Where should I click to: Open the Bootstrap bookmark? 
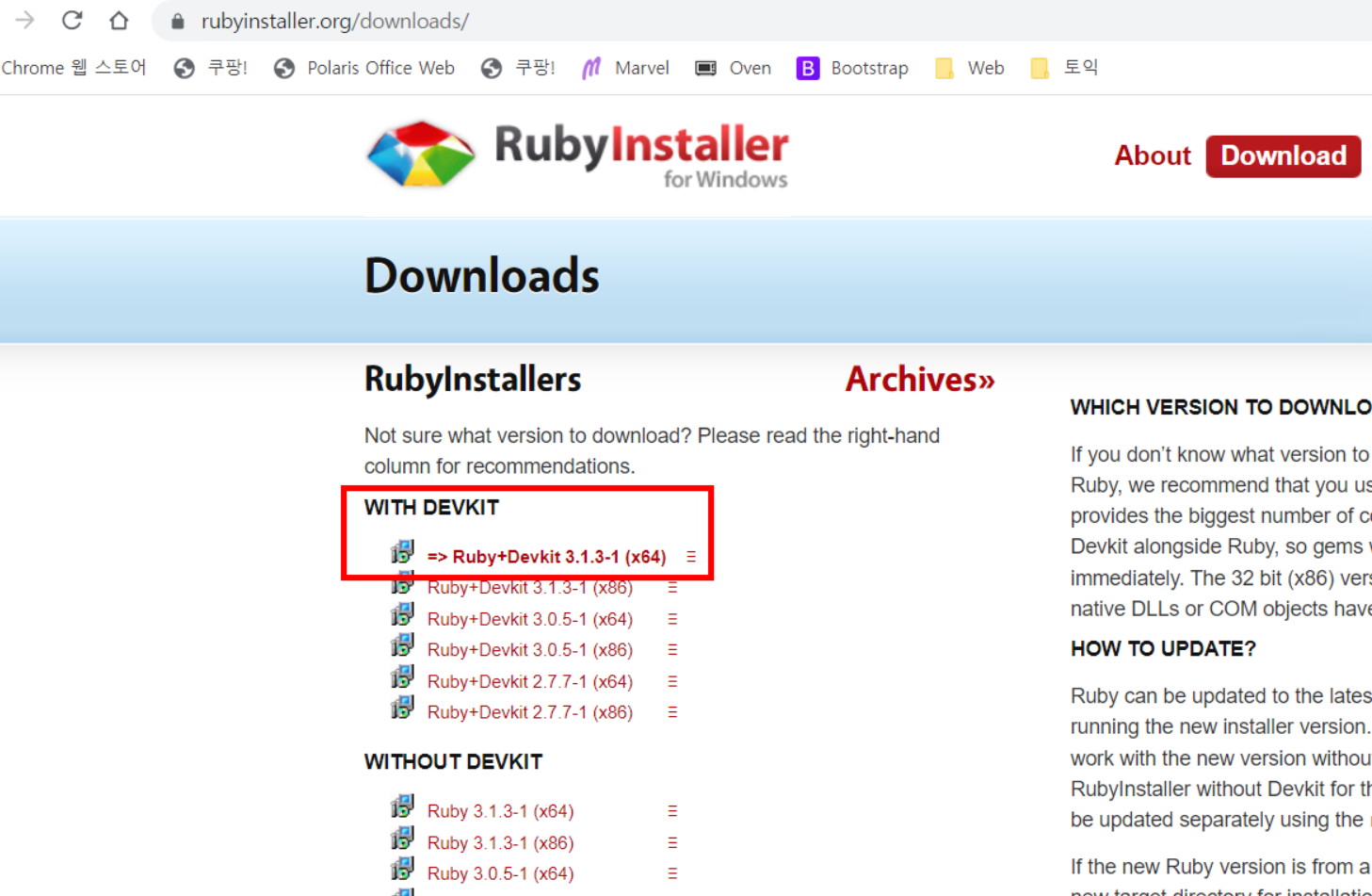tap(852, 68)
